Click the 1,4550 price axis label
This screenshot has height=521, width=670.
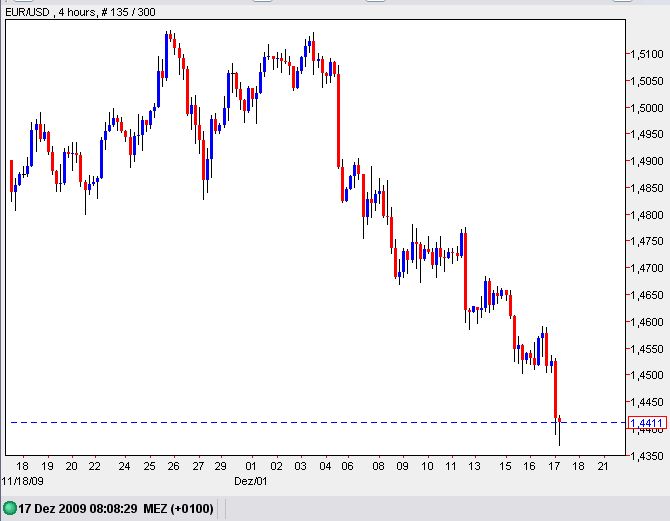[x=647, y=348]
